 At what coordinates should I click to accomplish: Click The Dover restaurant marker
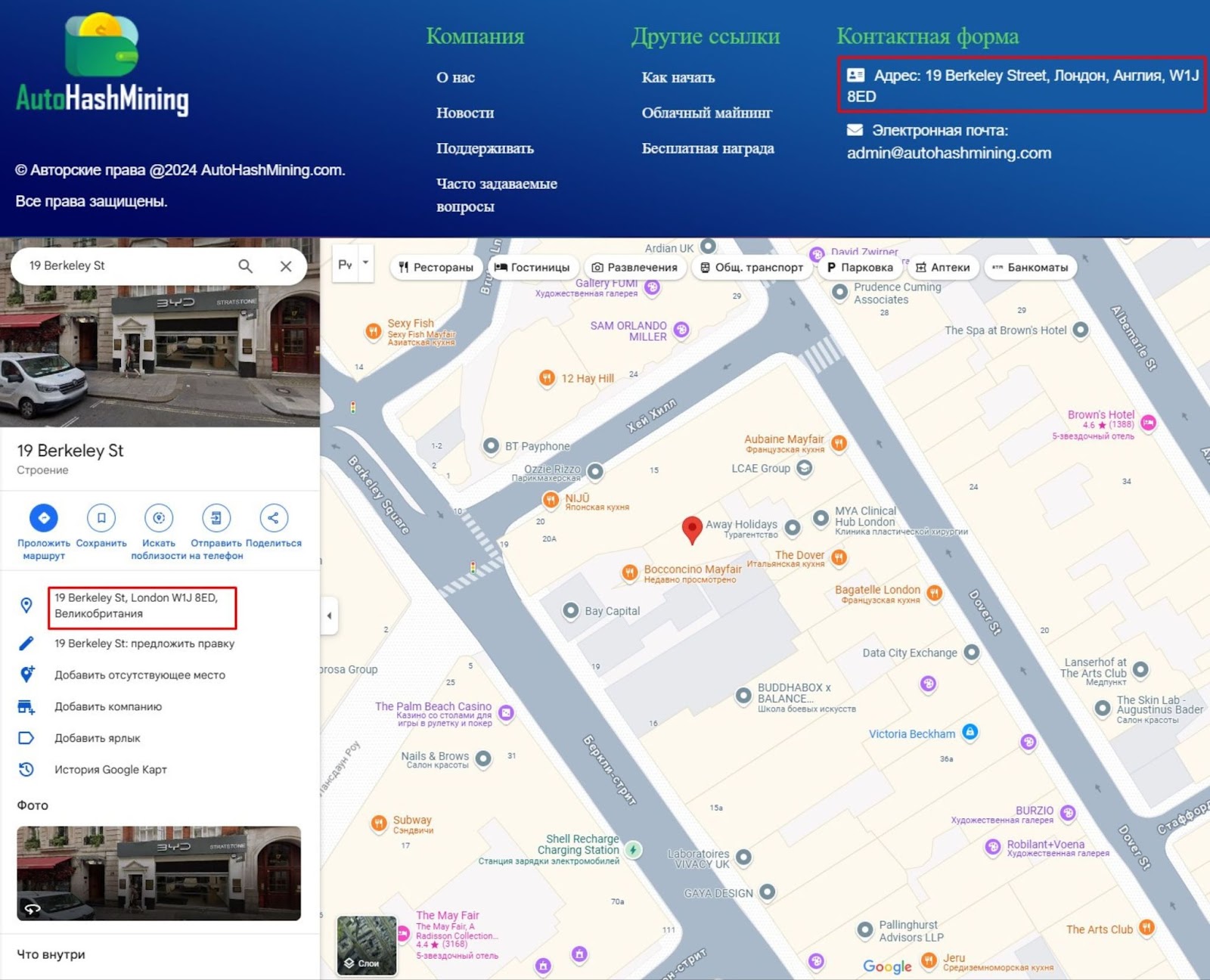coord(839,558)
